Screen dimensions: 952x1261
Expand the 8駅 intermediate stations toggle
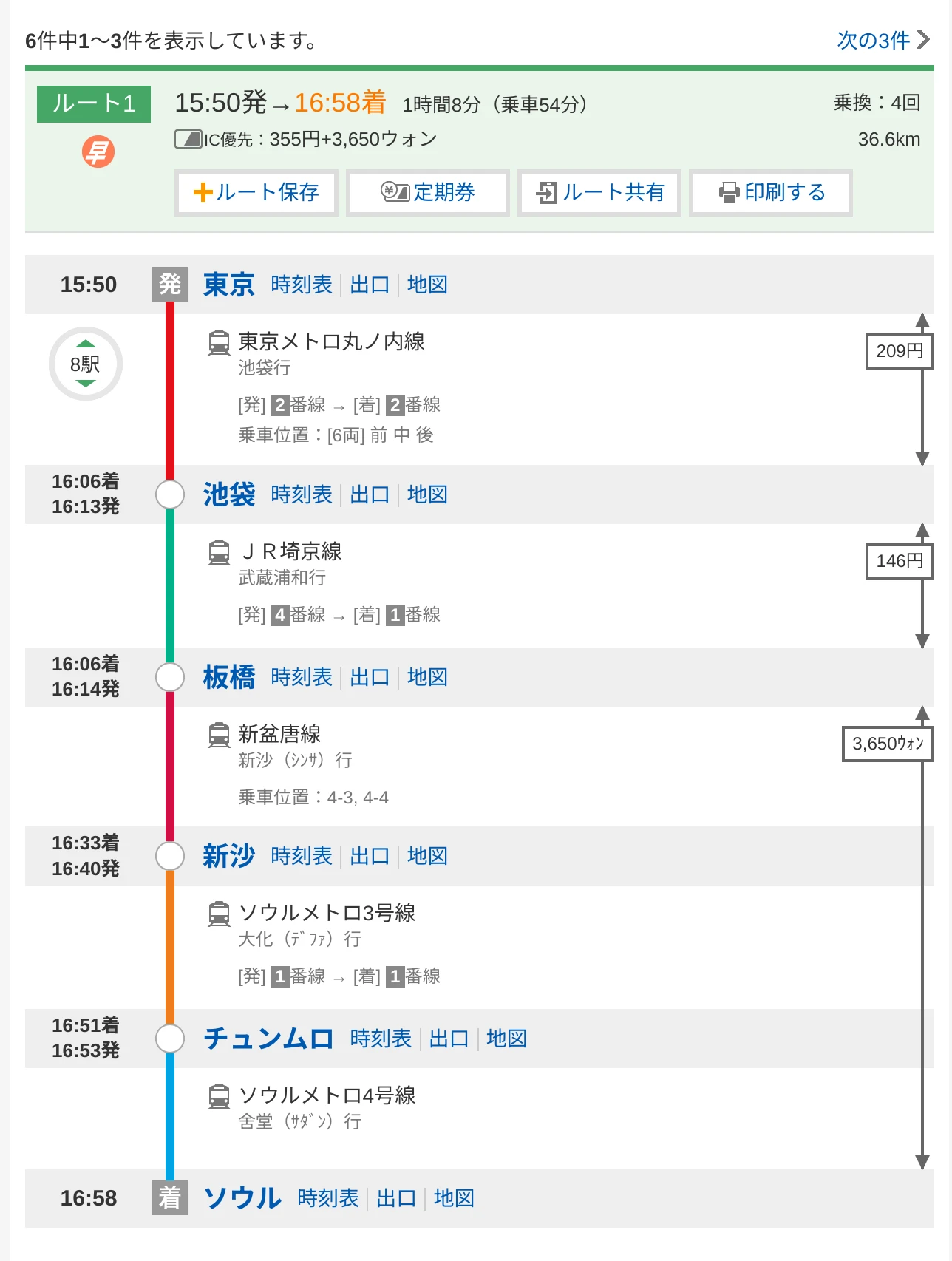pyautogui.click(x=86, y=364)
